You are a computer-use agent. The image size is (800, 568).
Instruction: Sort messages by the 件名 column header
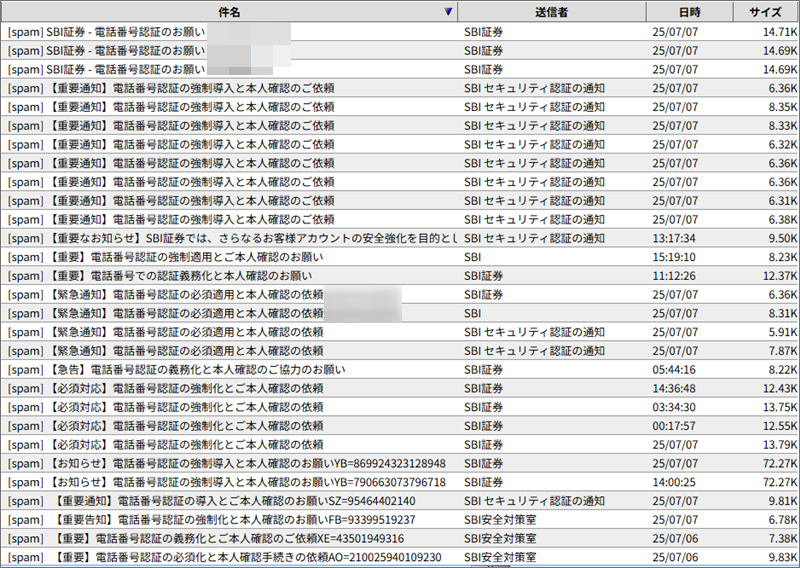pos(229,12)
